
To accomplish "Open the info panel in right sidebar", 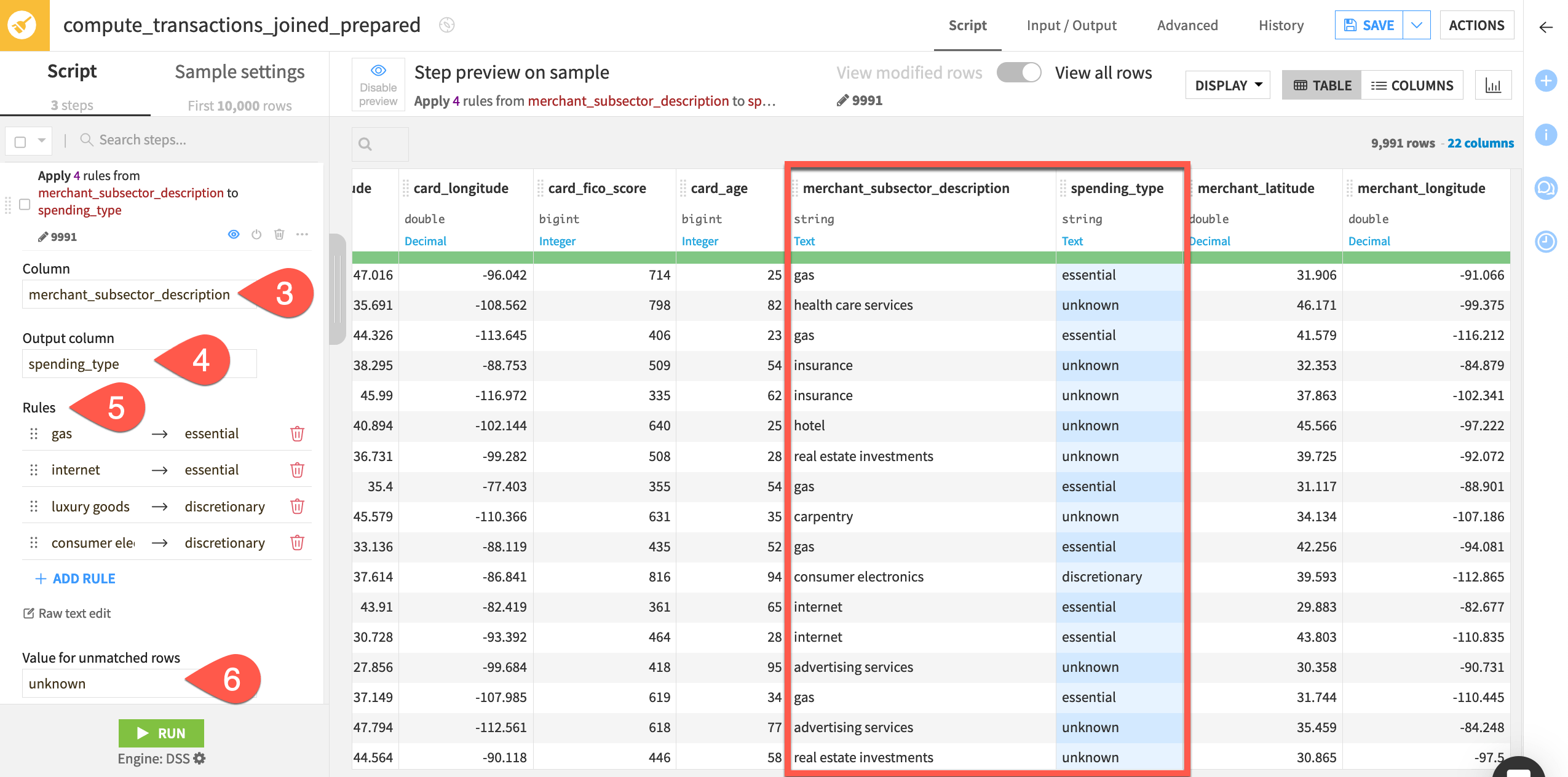I will [x=1546, y=135].
